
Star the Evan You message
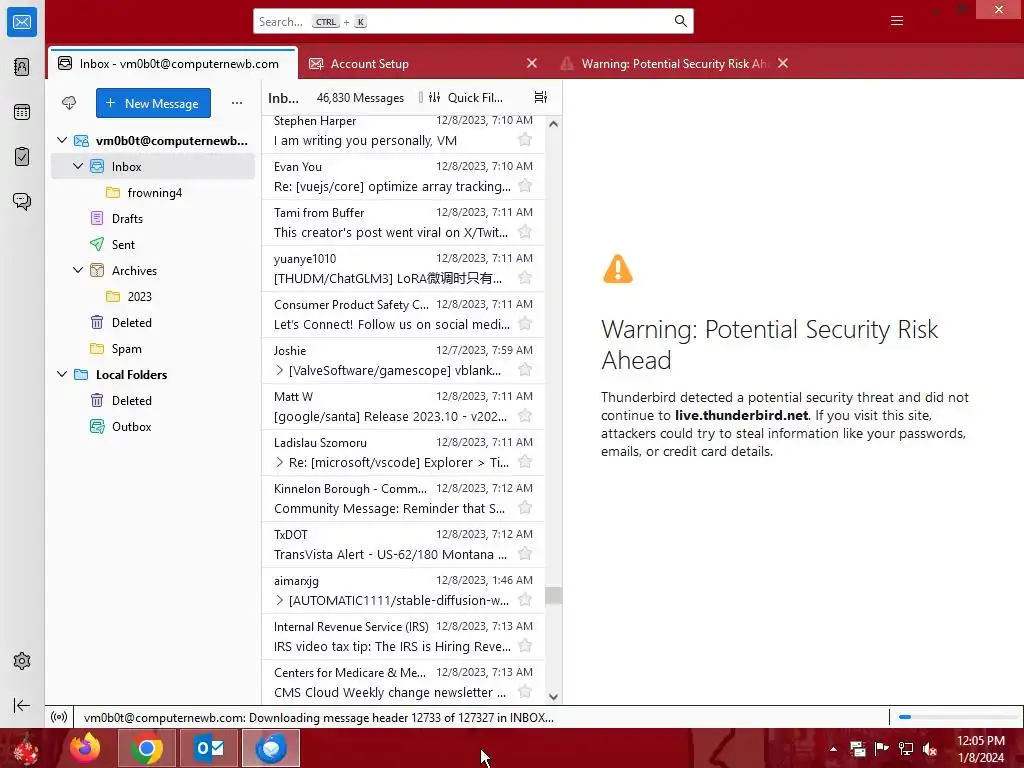click(x=524, y=185)
